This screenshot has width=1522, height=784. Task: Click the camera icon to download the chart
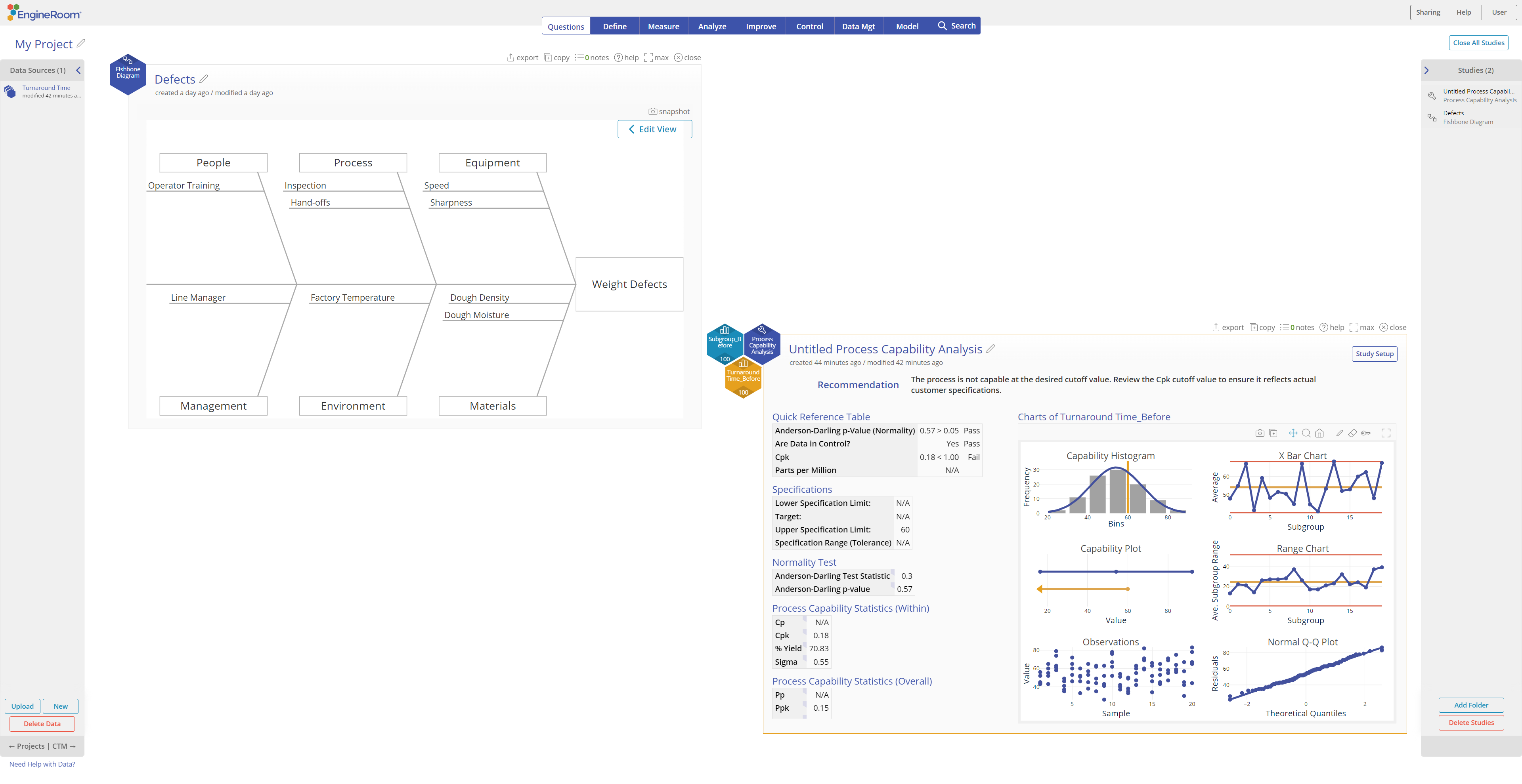[1260, 433]
